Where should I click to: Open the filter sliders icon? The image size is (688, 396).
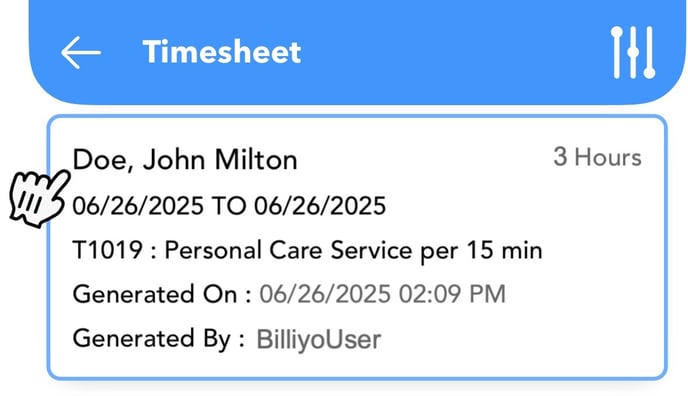tap(633, 53)
